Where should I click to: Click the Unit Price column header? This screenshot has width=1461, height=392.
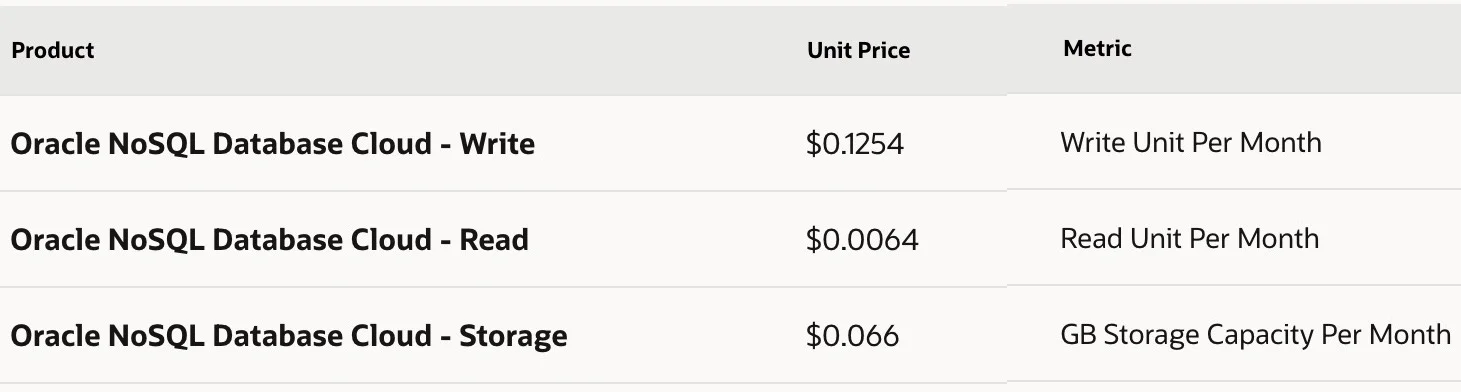click(859, 50)
